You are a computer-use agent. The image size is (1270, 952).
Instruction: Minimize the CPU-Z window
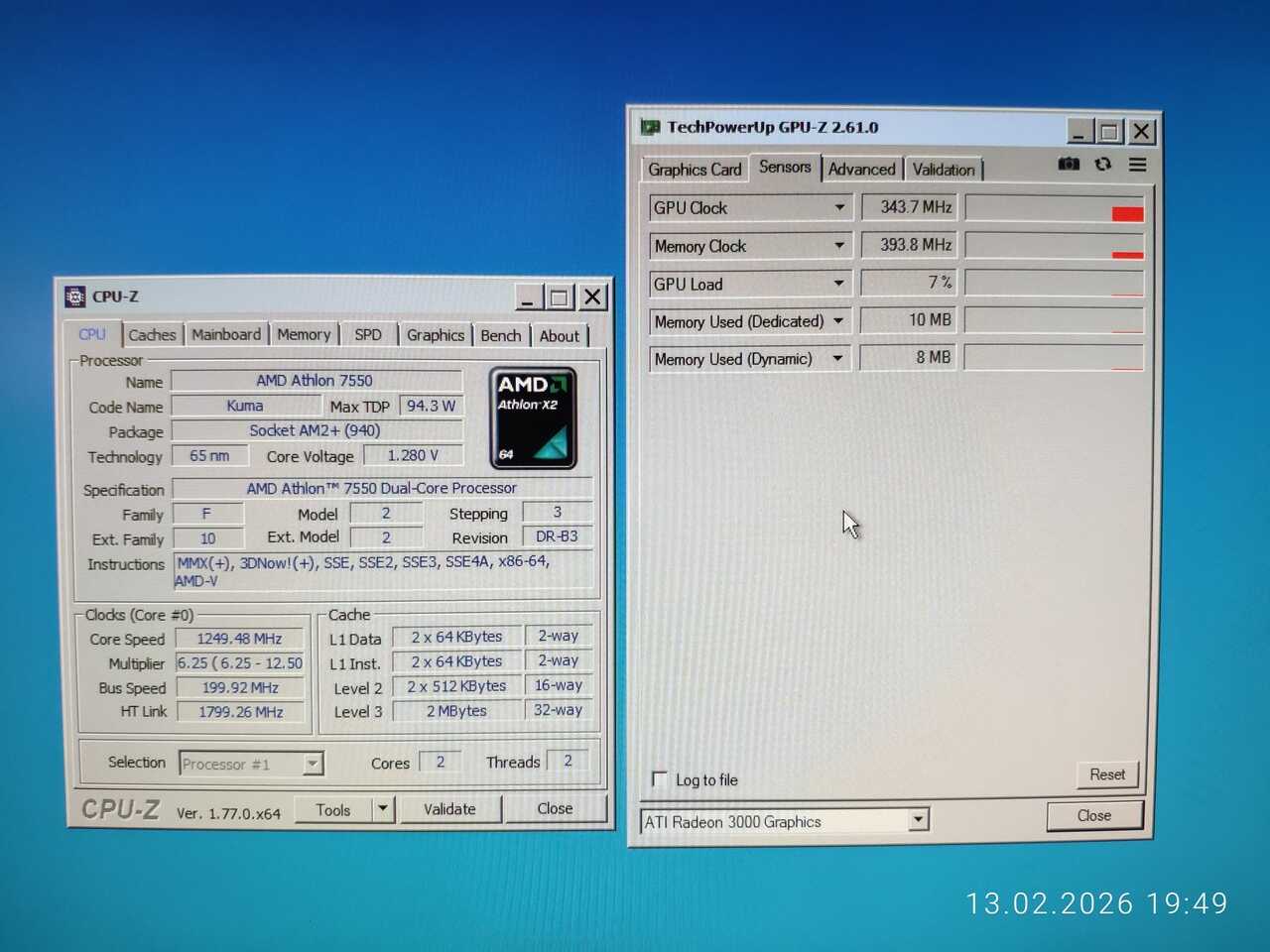(x=528, y=297)
